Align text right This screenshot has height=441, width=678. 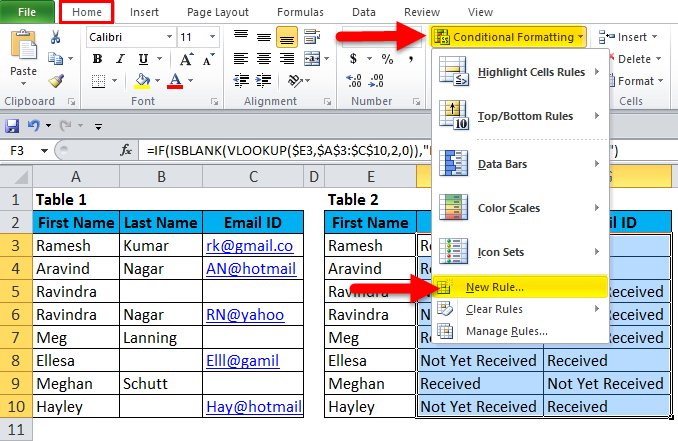287,58
